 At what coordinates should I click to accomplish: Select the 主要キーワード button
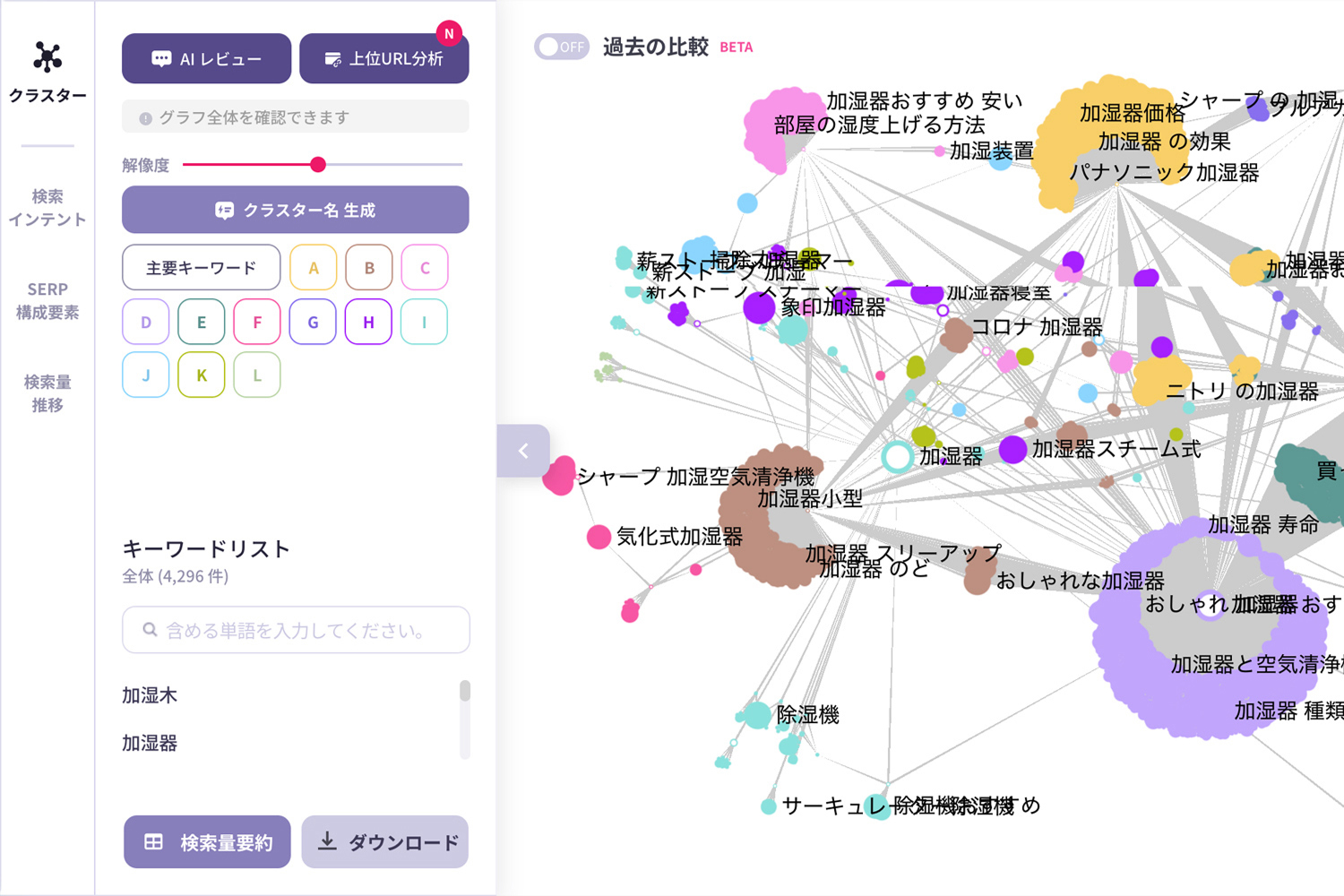pyautogui.click(x=201, y=268)
